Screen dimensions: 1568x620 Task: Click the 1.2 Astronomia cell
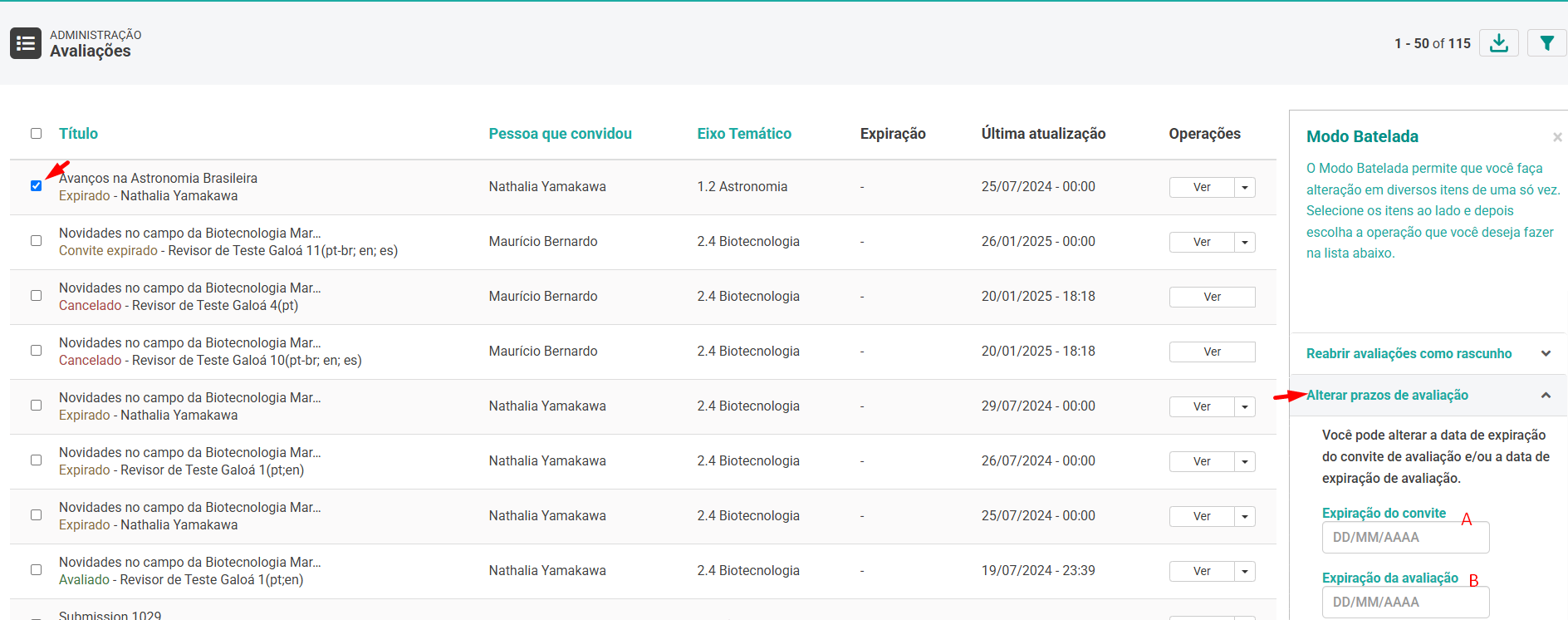tap(742, 186)
